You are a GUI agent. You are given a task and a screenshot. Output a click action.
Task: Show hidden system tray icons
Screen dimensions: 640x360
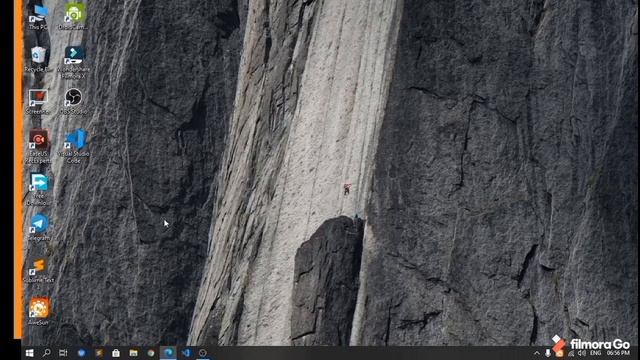(x=537, y=353)
